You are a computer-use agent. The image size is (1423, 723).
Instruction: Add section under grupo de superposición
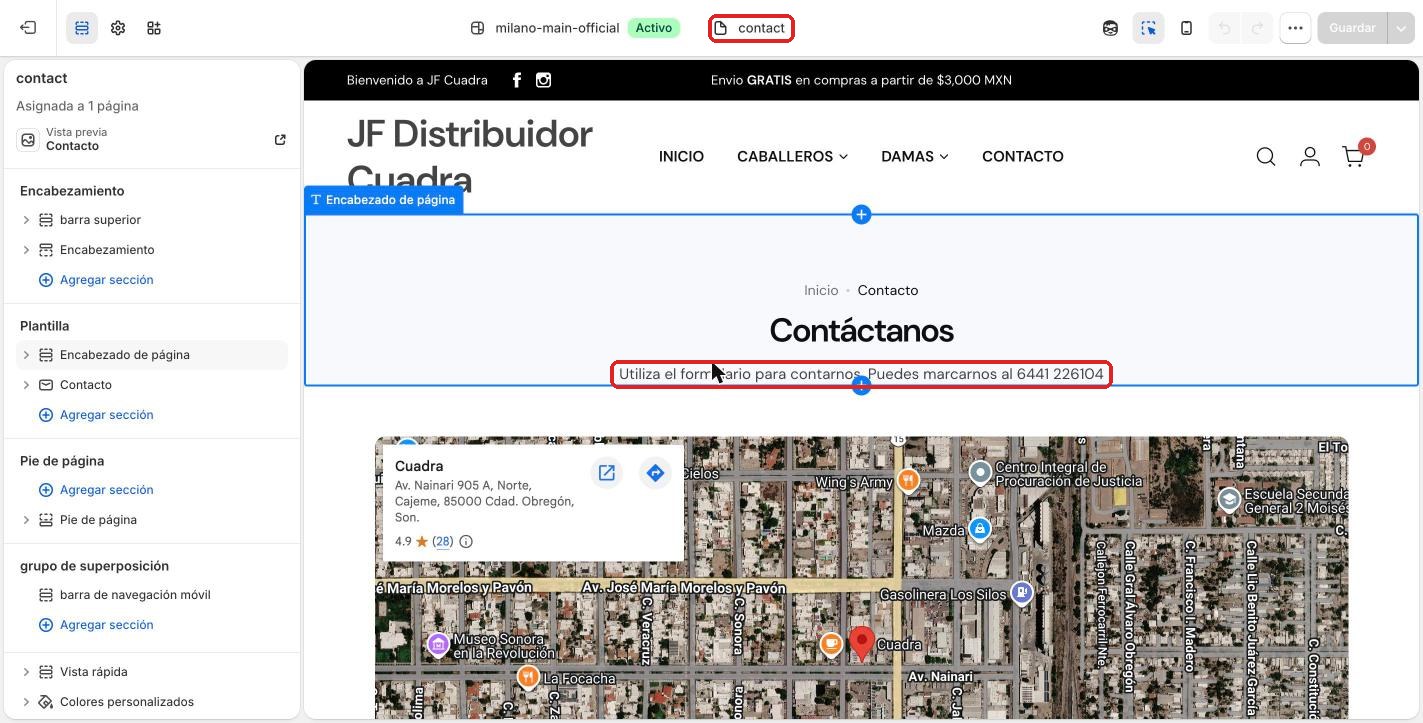tap(96, 625)
